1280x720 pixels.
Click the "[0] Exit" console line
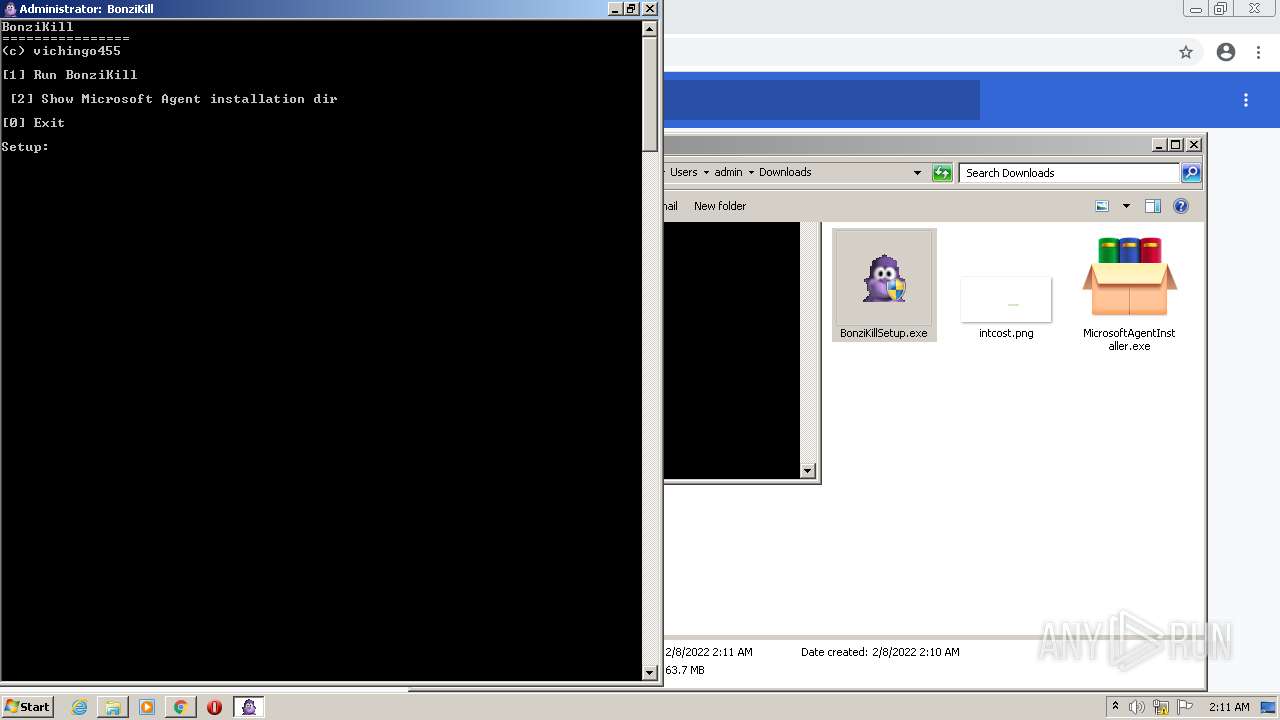coord(34,123)
